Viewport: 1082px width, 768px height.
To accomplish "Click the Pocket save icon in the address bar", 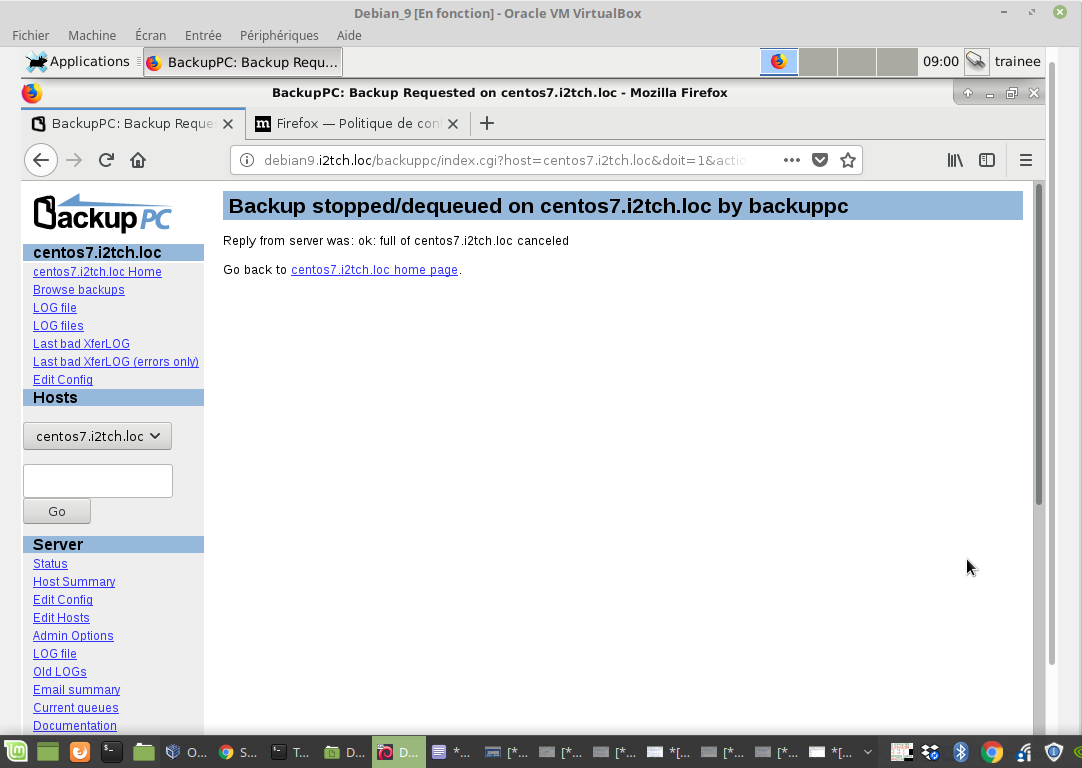I will coord(820,160).
